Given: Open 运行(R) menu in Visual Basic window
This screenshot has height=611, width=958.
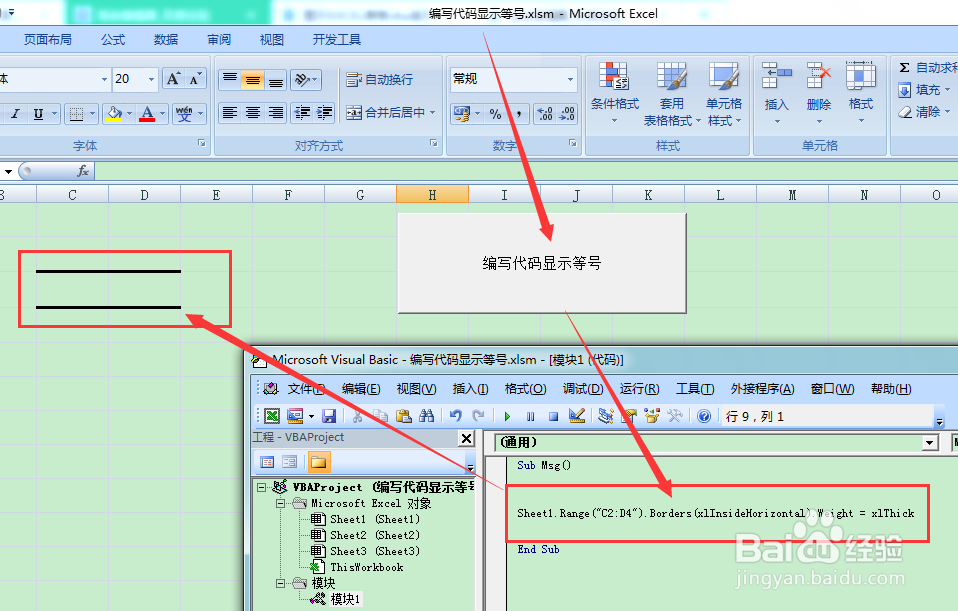Looking at the screenshot, I should (x=639, y=389).
